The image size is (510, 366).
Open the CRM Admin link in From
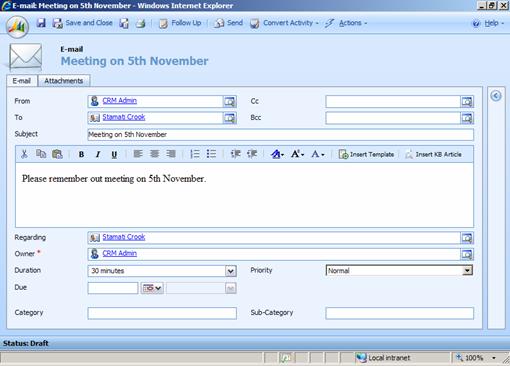coord(119,101)
